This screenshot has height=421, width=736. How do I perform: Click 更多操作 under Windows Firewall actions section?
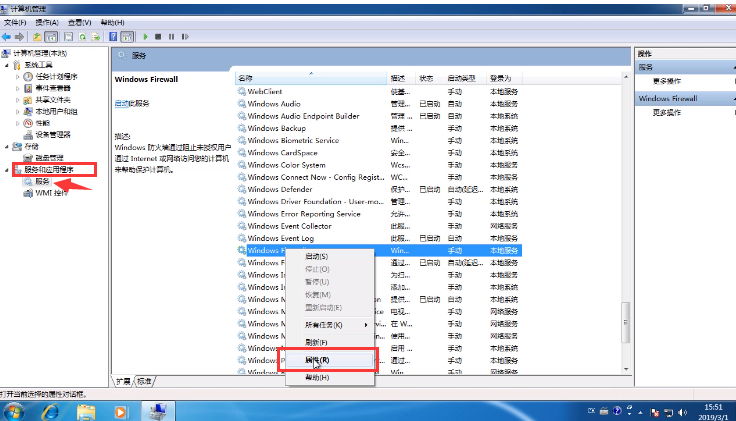[667, 113]
